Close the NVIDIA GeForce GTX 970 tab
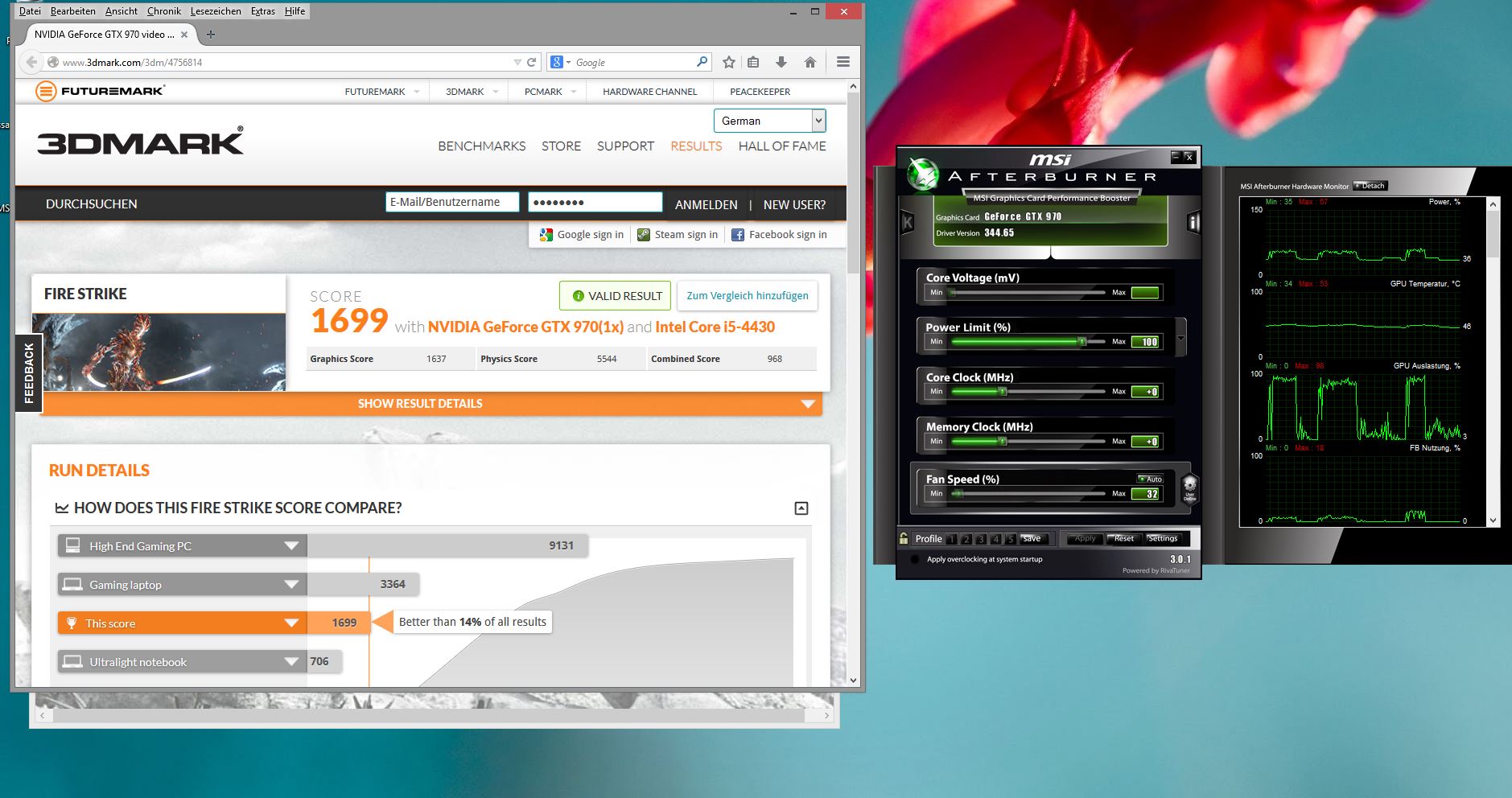 tap(184, 35)
